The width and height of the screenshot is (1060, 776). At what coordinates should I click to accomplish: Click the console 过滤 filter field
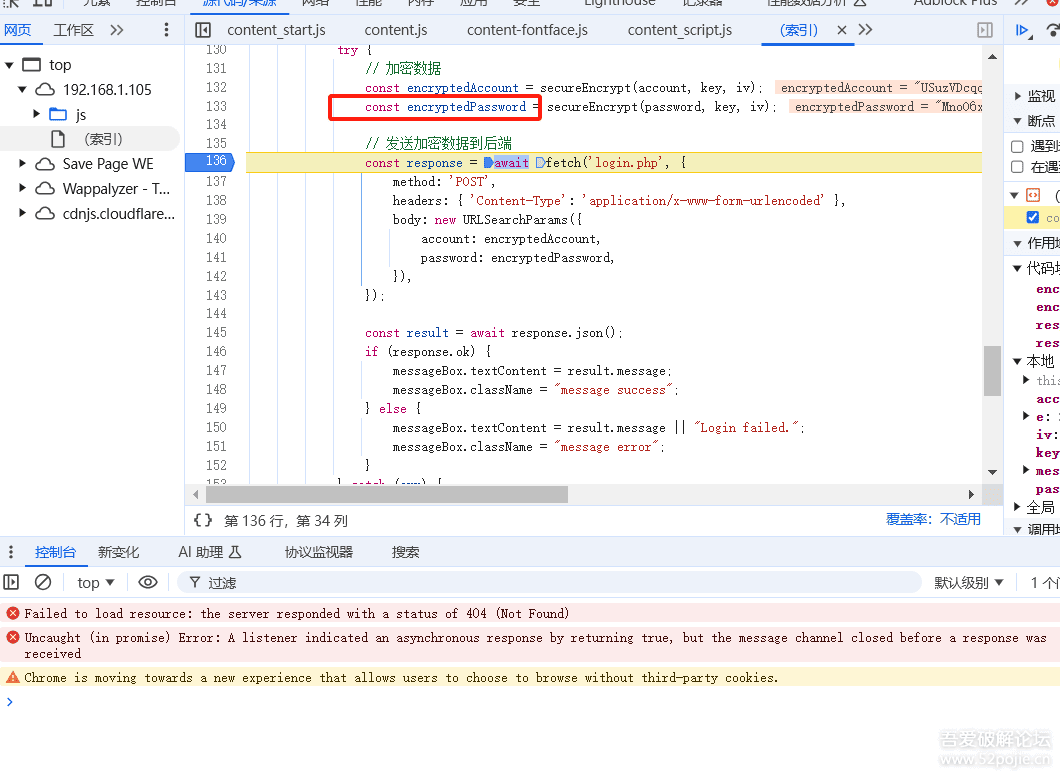[549, 582]
